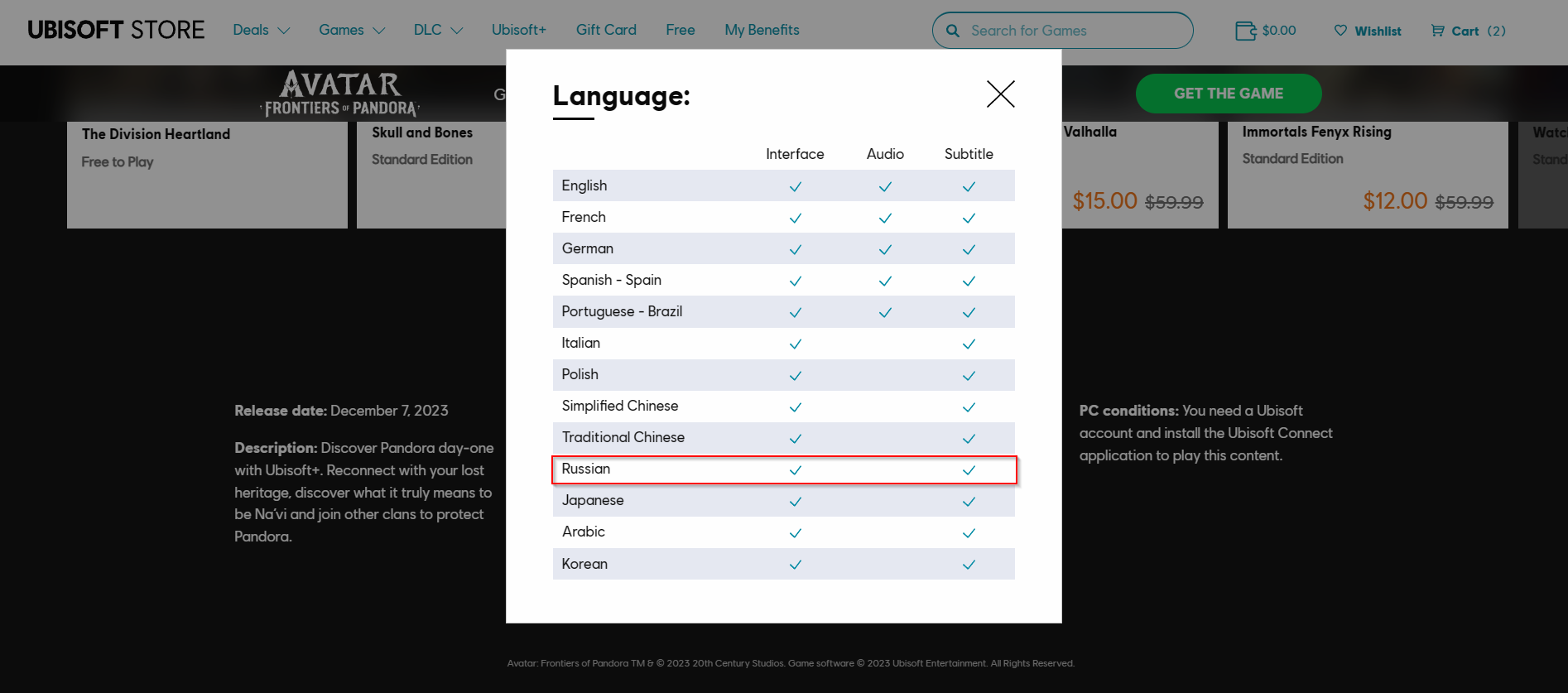Open the Free games page
This screenshot has width=1568, height=693.
681,30
